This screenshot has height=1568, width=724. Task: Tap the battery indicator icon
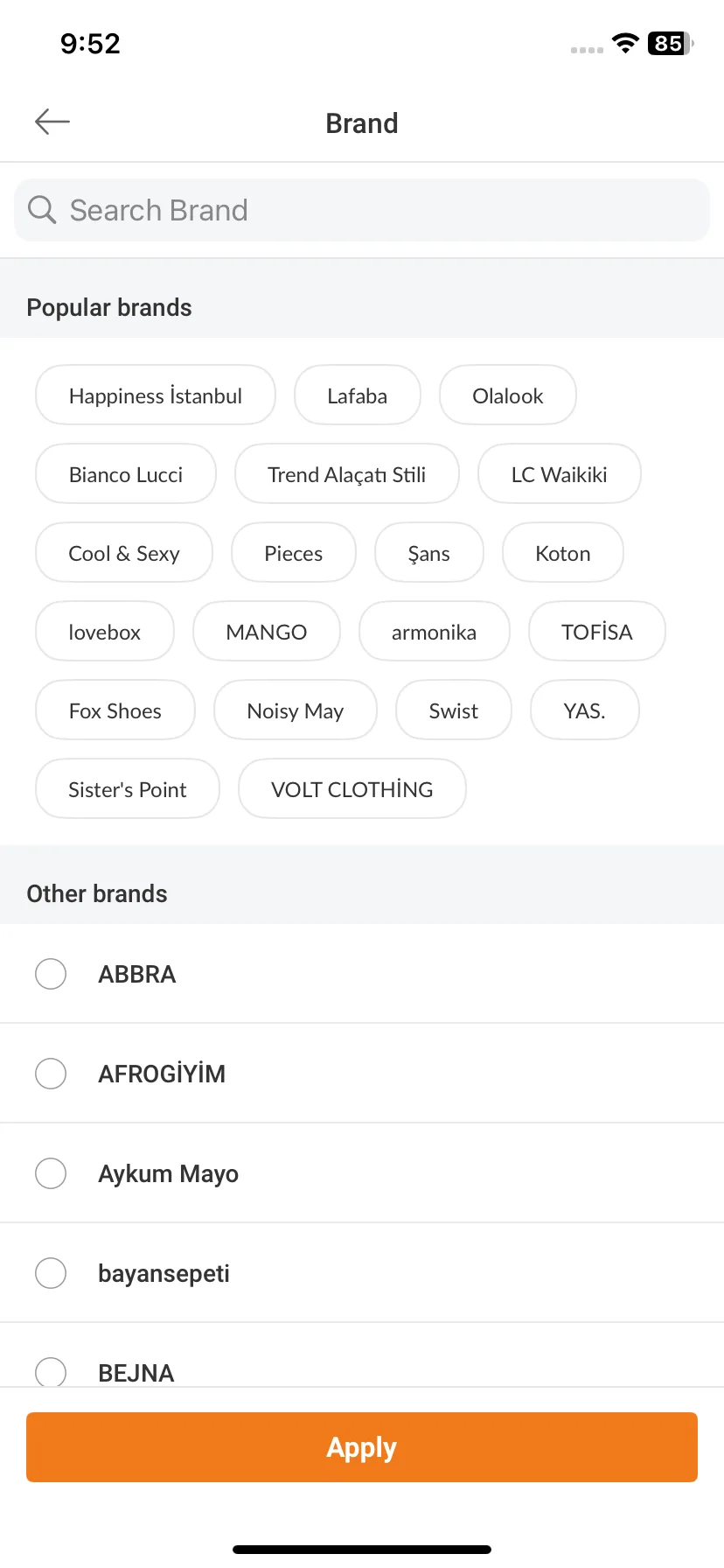tap(670, 44)
